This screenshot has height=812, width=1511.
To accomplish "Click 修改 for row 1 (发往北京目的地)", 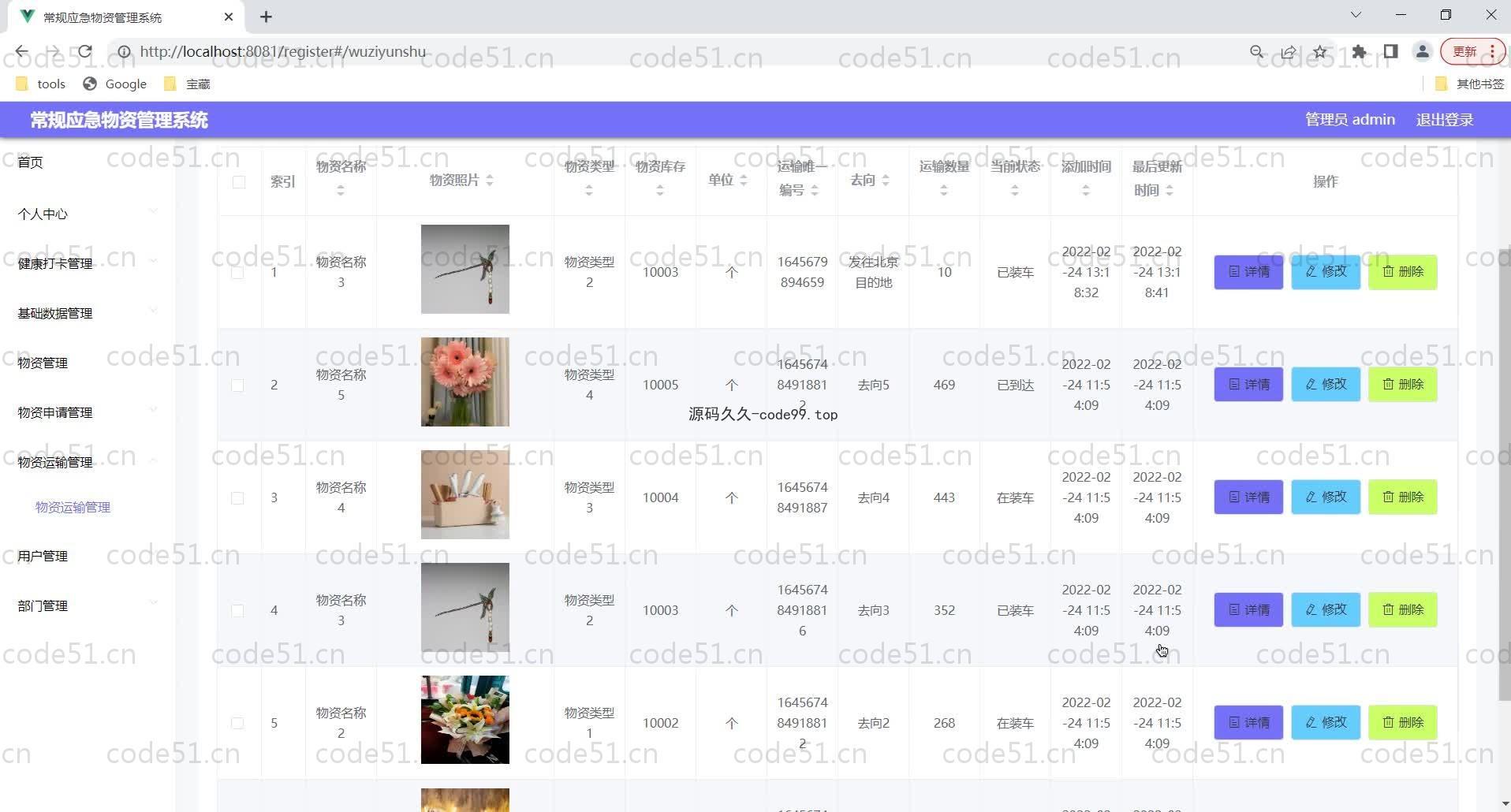I will click(1326, 272).
